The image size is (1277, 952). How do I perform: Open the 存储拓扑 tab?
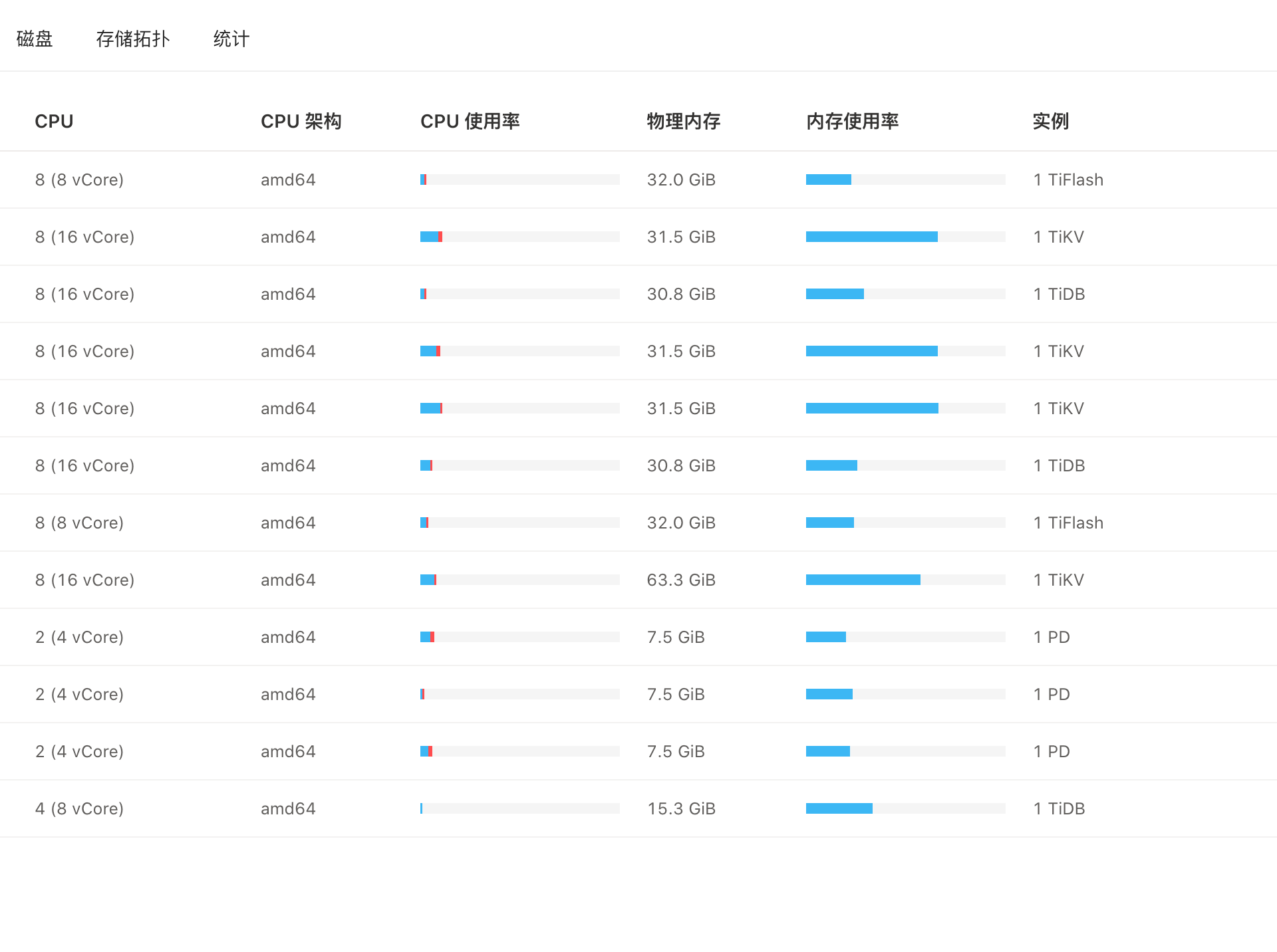(132, 39)
